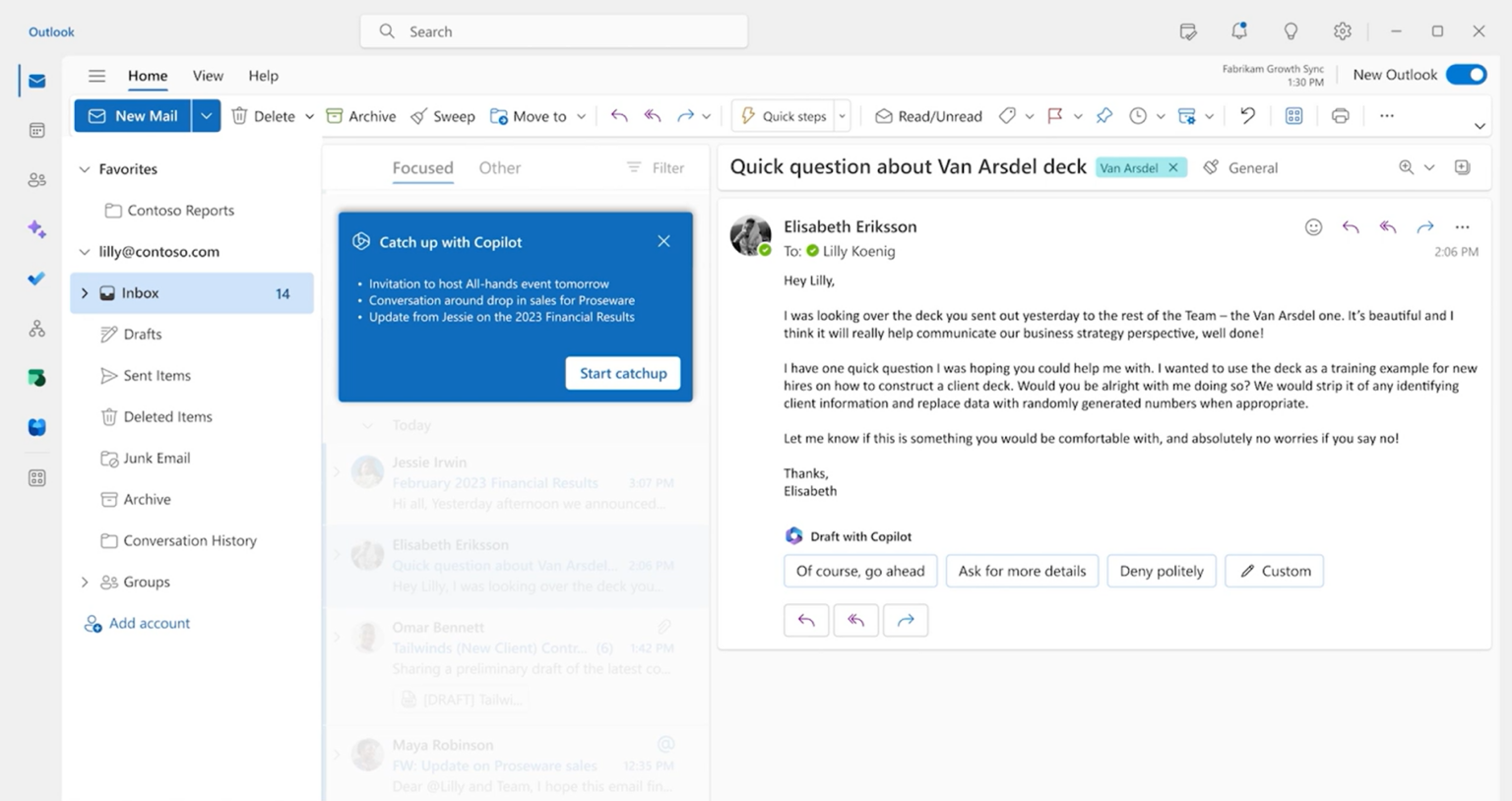The image size is (1512, 801).
Task: Switch to the Other inbox tab
Action: click(500, 168)
